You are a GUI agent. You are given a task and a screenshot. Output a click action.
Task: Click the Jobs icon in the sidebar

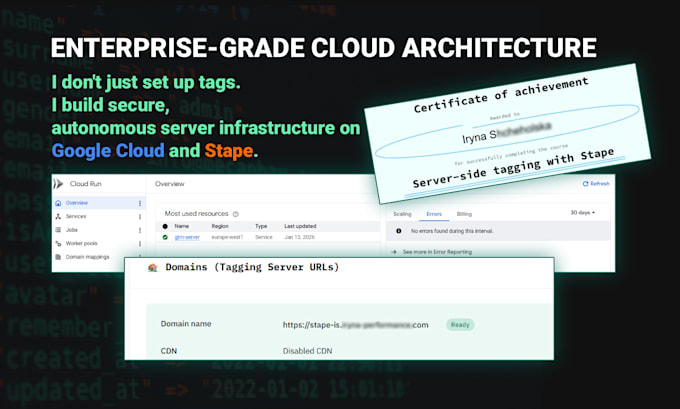click(x=58, y=230)
